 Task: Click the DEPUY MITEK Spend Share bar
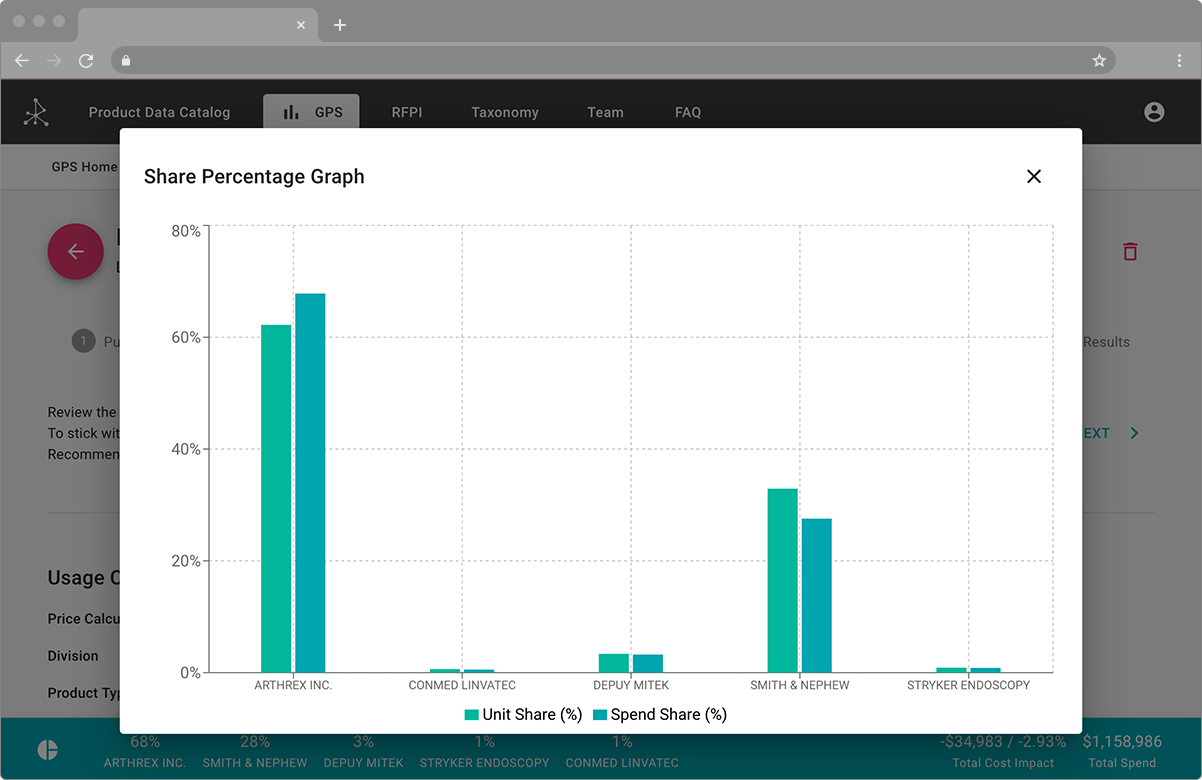648,663
